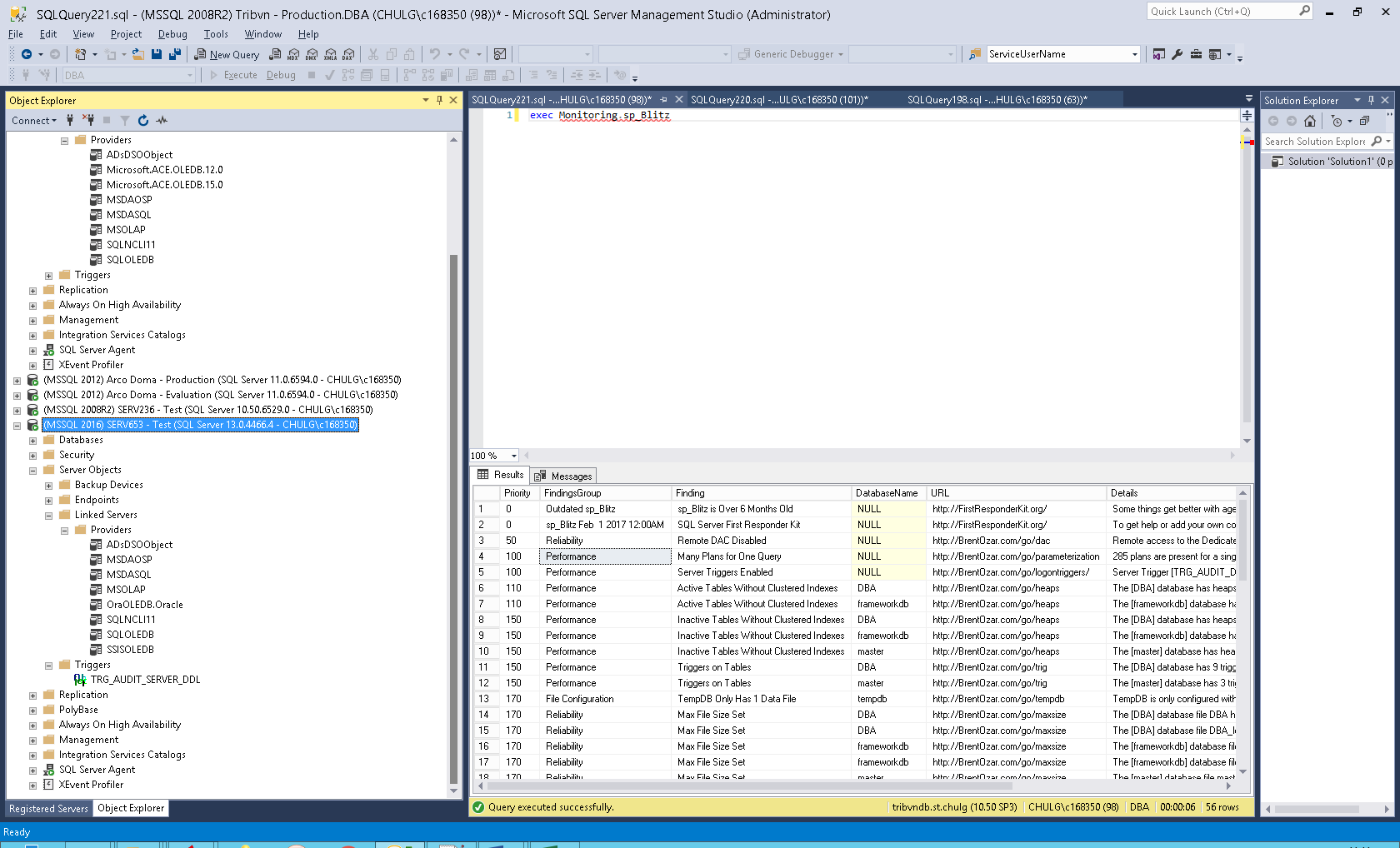Click the Connect button in Object Explorer
1400x848 pixels.
33,121
